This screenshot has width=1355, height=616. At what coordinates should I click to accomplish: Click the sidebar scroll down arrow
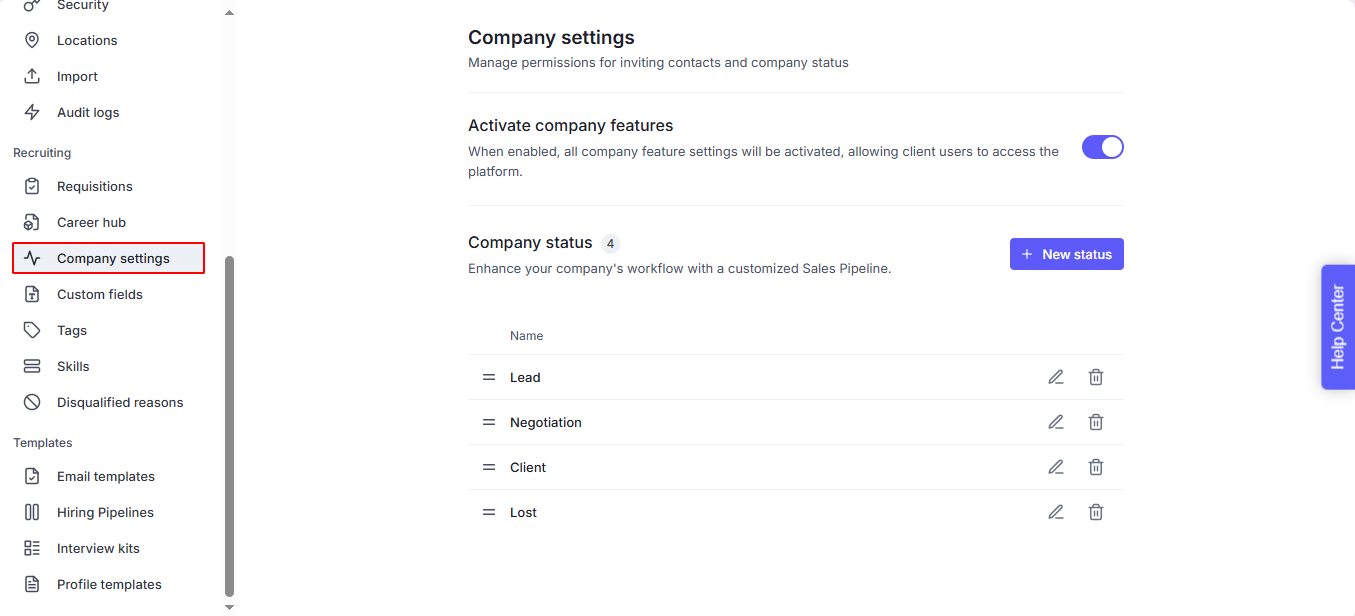(229, 606)
